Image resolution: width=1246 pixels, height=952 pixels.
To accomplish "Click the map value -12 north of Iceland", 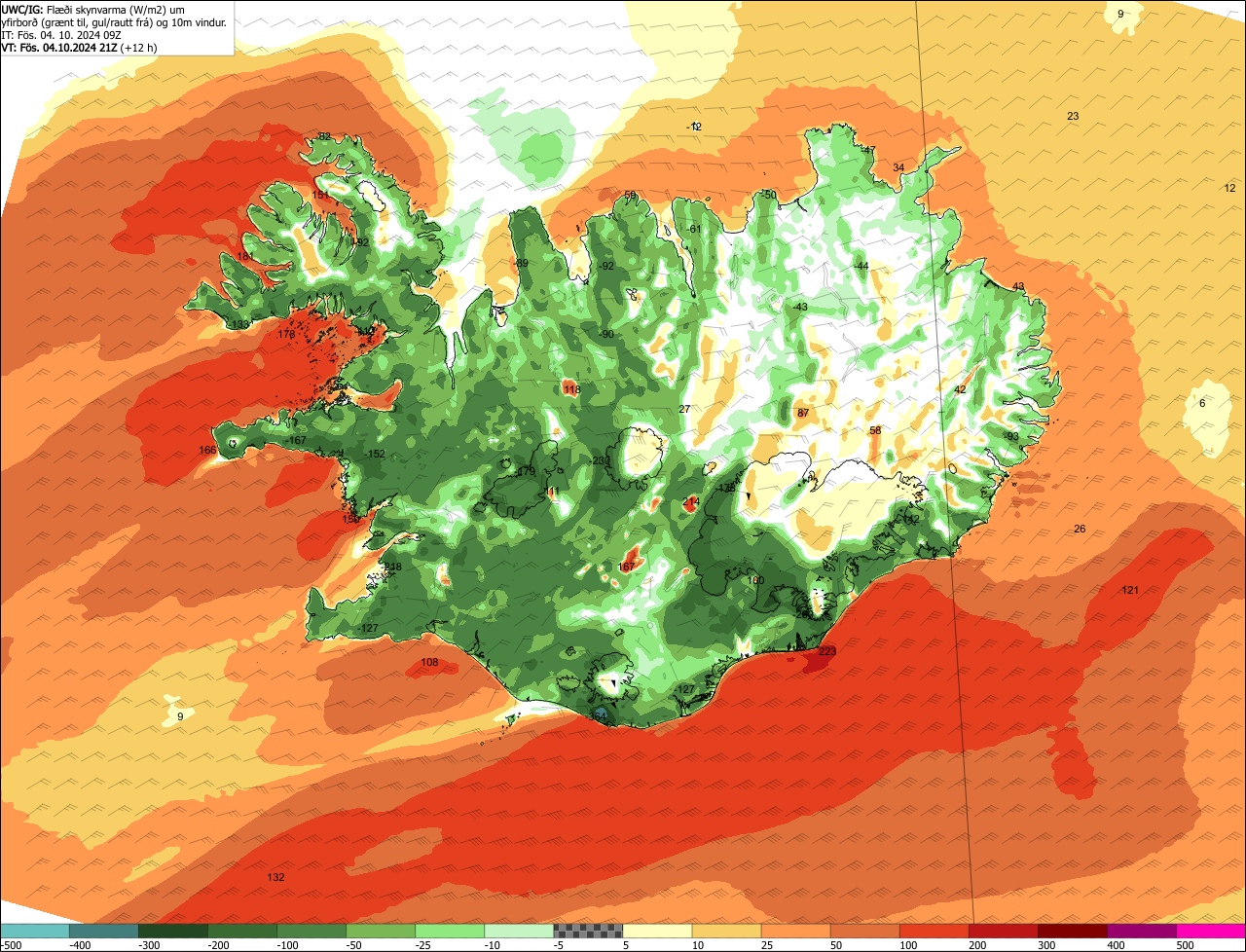I will pos(694,127).
